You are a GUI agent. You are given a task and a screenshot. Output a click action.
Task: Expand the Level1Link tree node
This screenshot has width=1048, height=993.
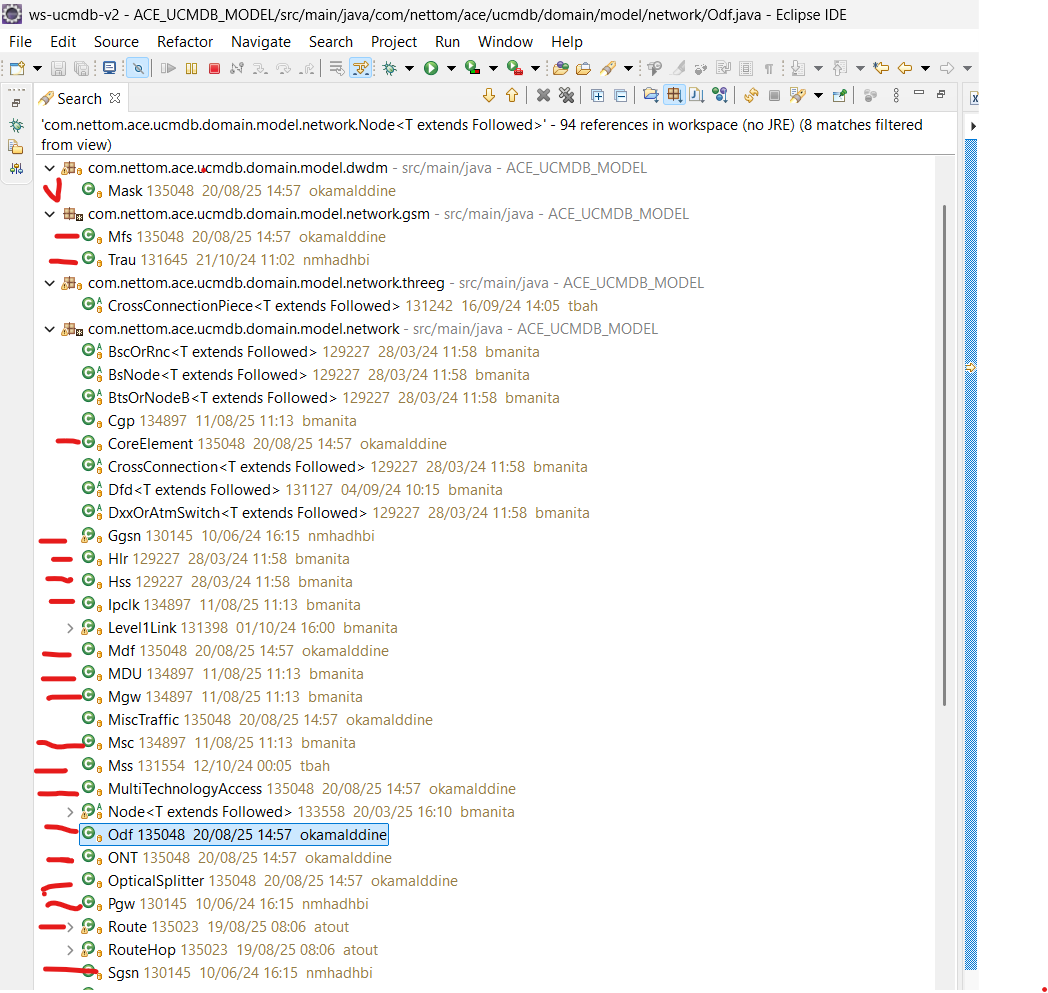click(70, 628)
